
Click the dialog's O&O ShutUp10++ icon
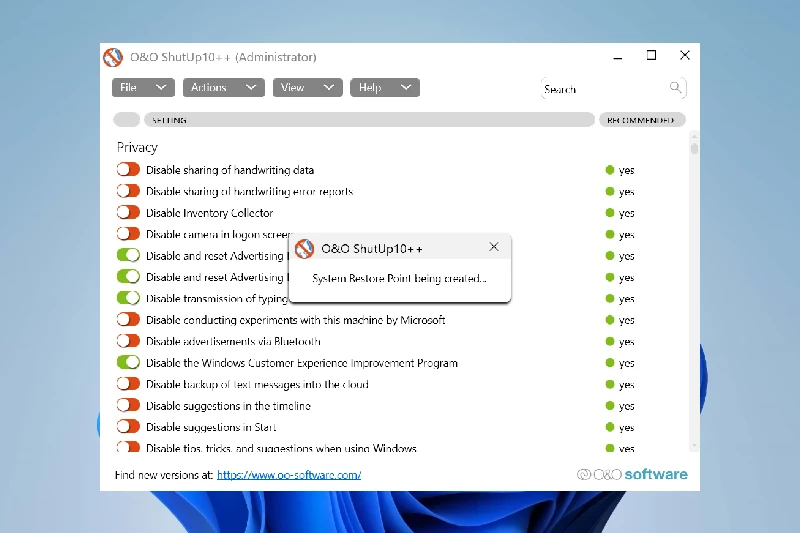304,248
